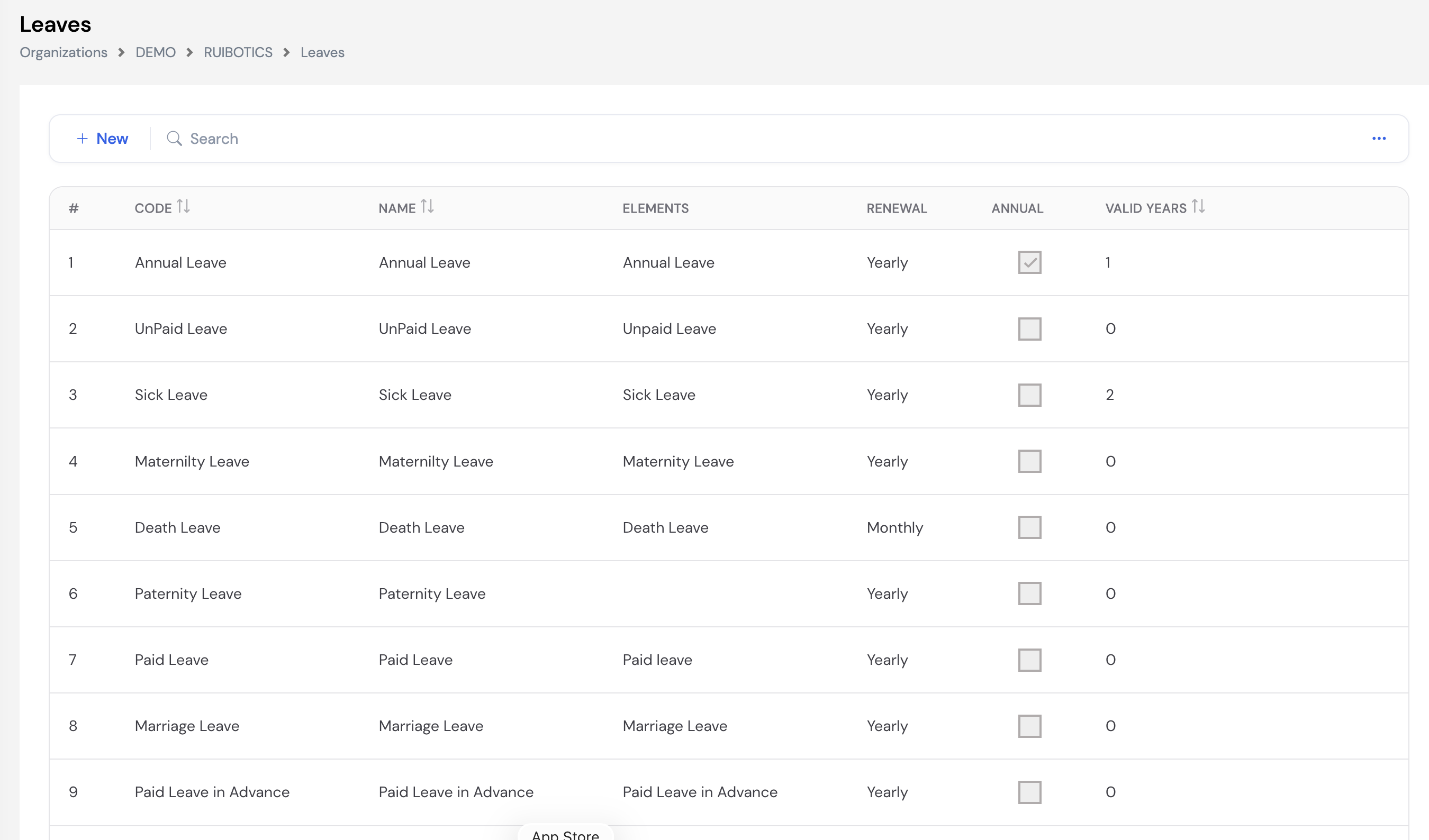Sort by the CODE column arrows
This screenshot has height=840, width=1429.
[183, 206]
